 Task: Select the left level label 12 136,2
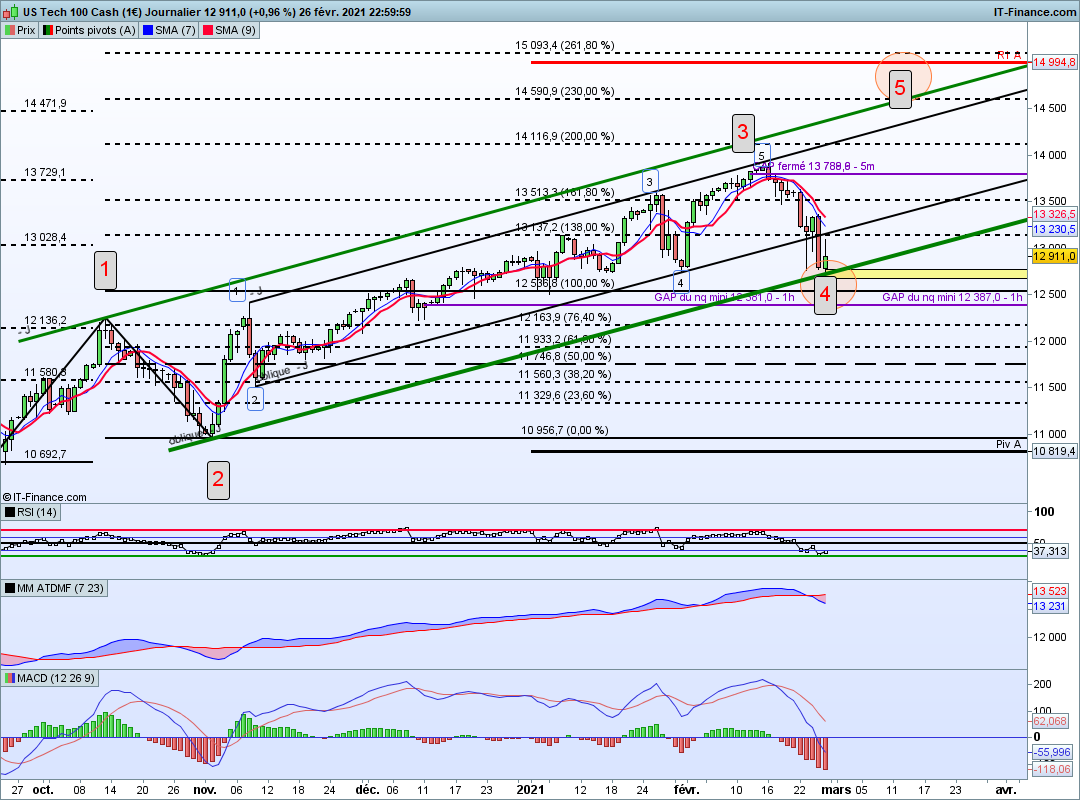45,320
